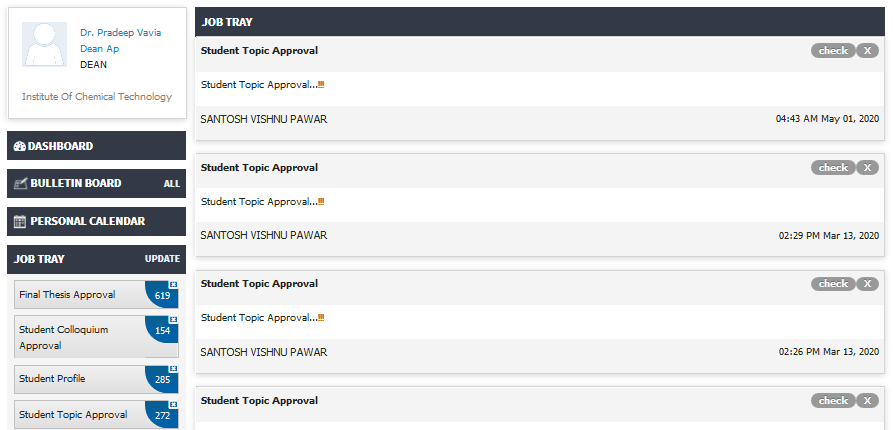Dismiss the 02:29 PM Mar 13 job
The width and height of the screenshot is (893, 430).
pyautogui.click(x=867, y=167)
